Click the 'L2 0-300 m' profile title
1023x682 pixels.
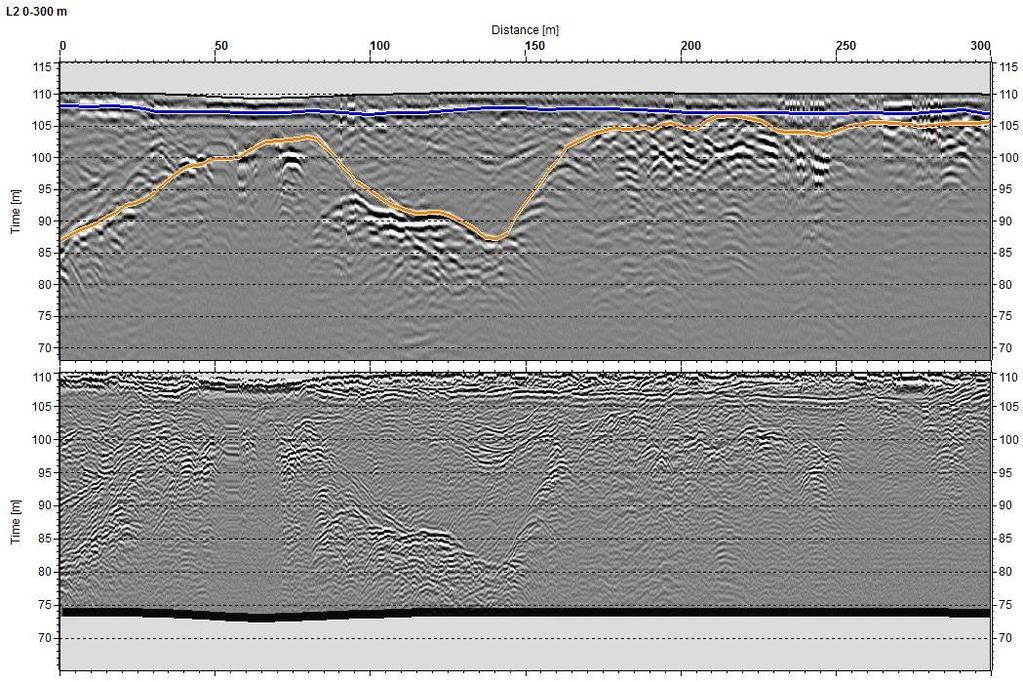pos(36,12)
